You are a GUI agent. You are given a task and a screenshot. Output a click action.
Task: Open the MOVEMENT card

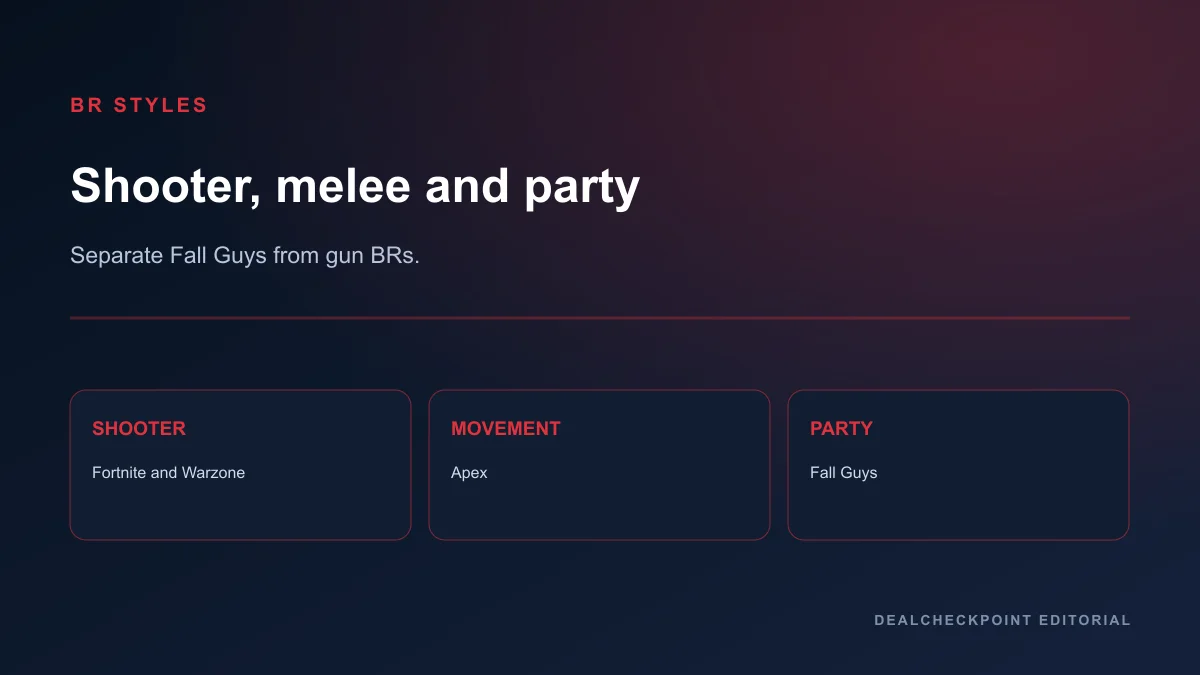point(599,465)
